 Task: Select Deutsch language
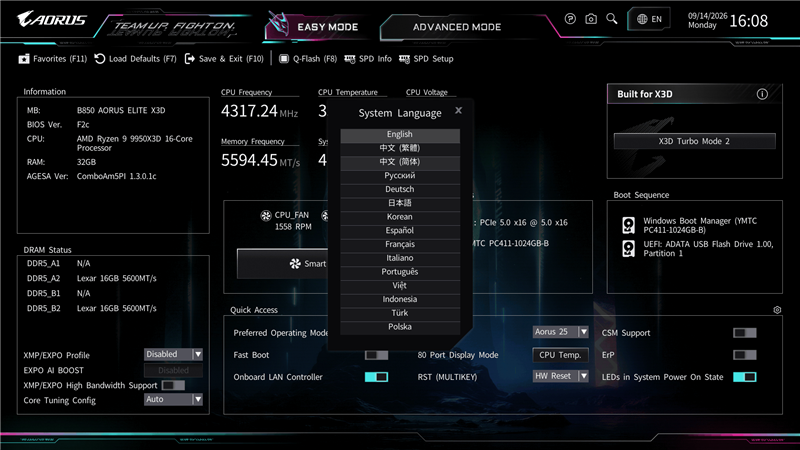pos(400,189)
